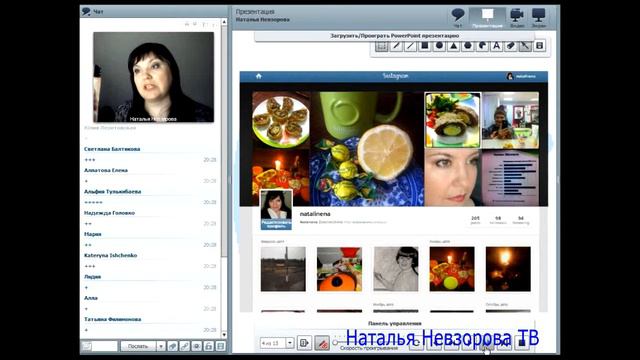Click the eye icon in chat toolbar
The width and height of the screenshot is (640, 360).
(x=197, y=346)
